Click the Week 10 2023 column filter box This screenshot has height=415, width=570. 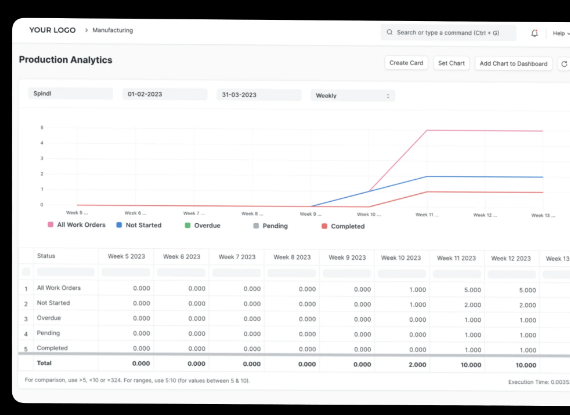click(402, 274)
